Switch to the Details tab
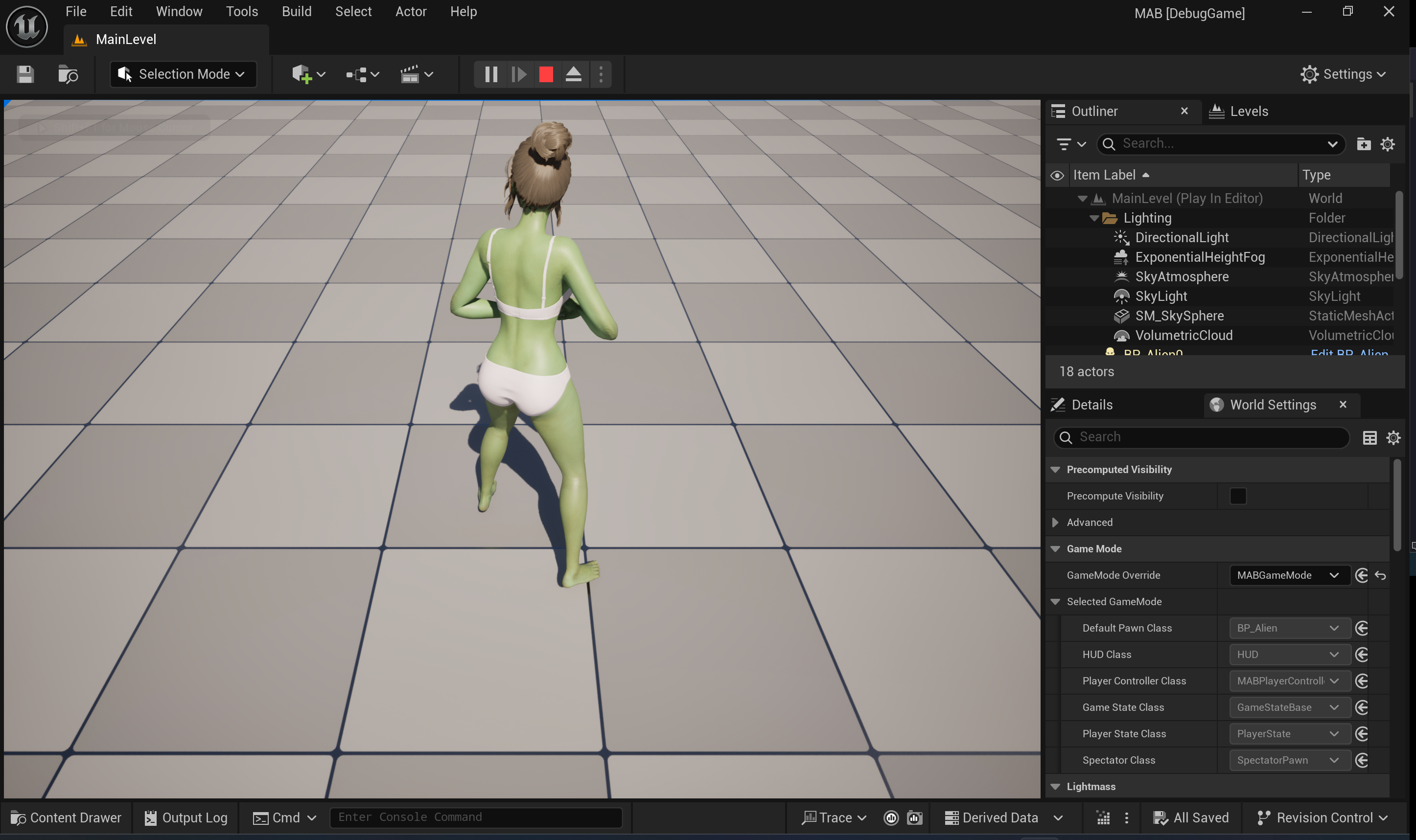Image resolution: width=1416 pixels, height=840 pixels. (x=1083, y=405)
